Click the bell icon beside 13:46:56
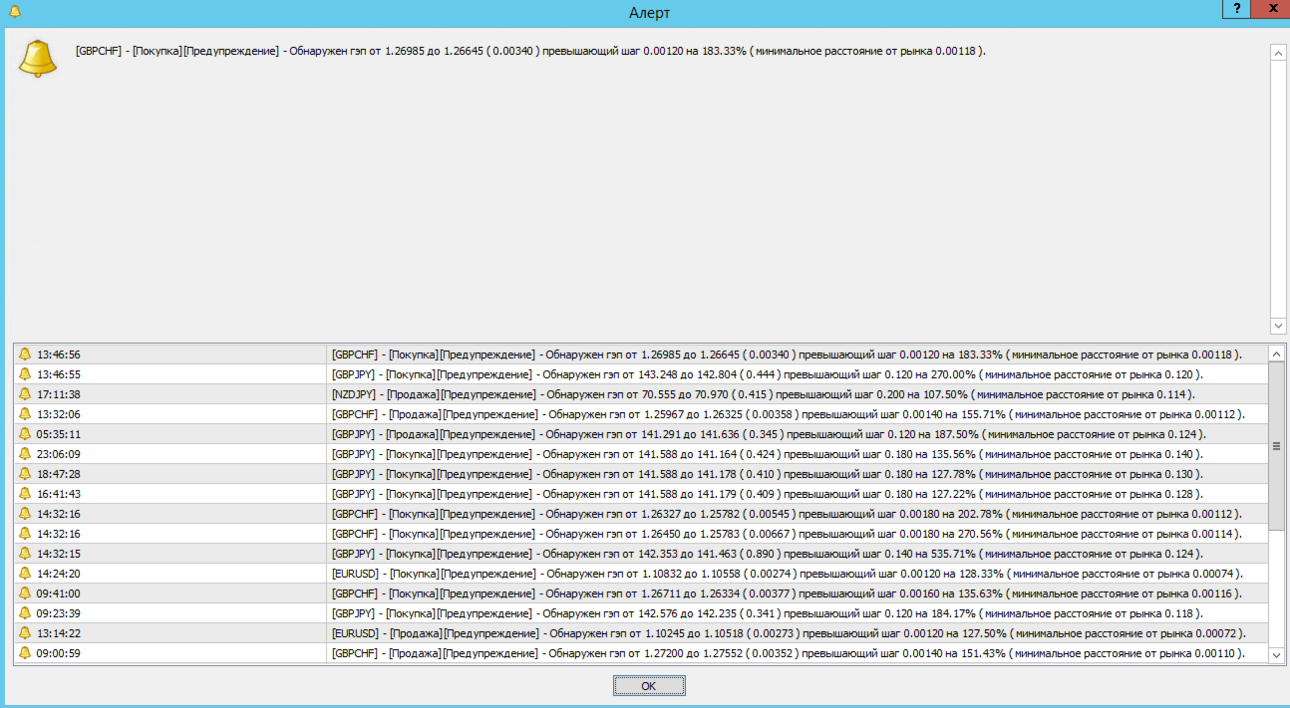Image resolution: width=1290 pixels, height=708 pixels. [x=25, y=354]
